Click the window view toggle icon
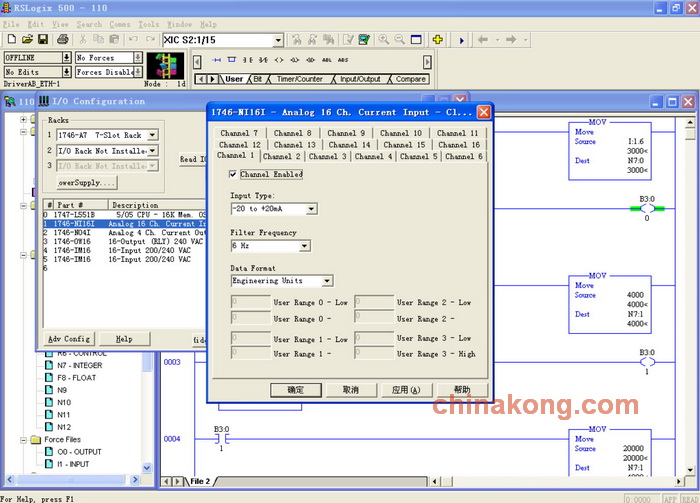 416,40
